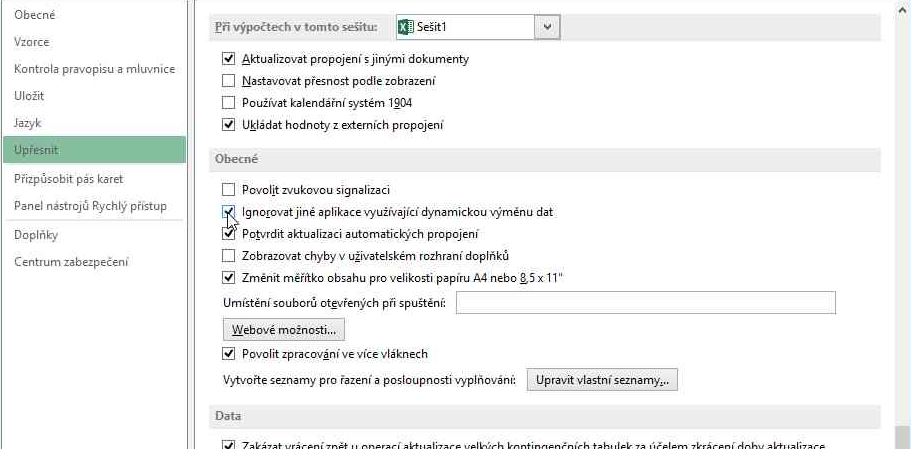Uncheck Aktualizovat propojení s jinými dokumenty
This screenshot has height=449, width=911.
(x=229, y=59)
